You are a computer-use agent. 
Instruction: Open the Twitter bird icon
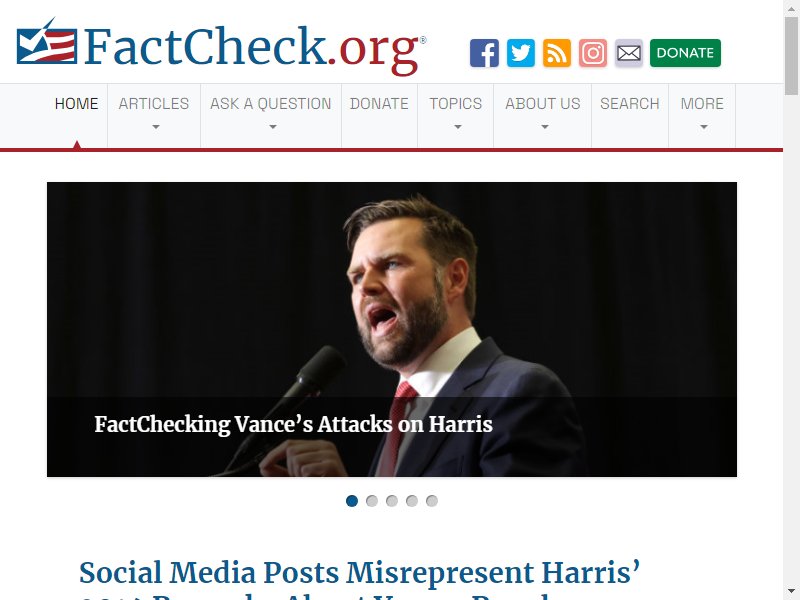(x=520, y=53)
